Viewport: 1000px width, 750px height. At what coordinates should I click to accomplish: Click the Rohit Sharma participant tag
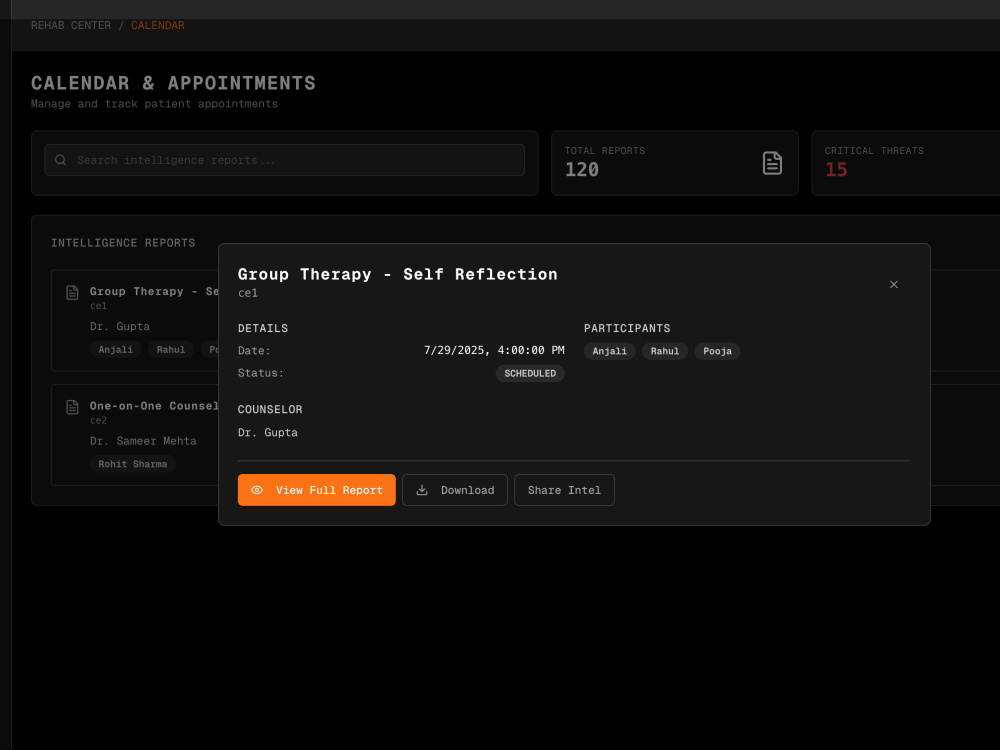[x=133, y=464]
